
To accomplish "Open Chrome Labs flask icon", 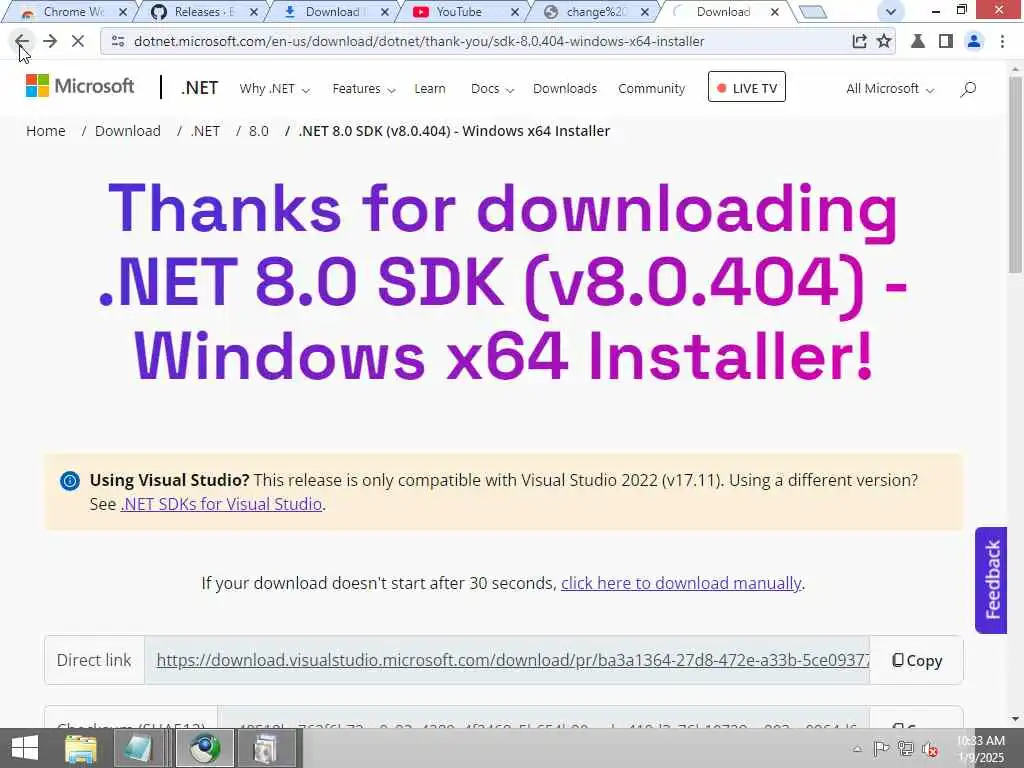I will (x=918, y=41).
